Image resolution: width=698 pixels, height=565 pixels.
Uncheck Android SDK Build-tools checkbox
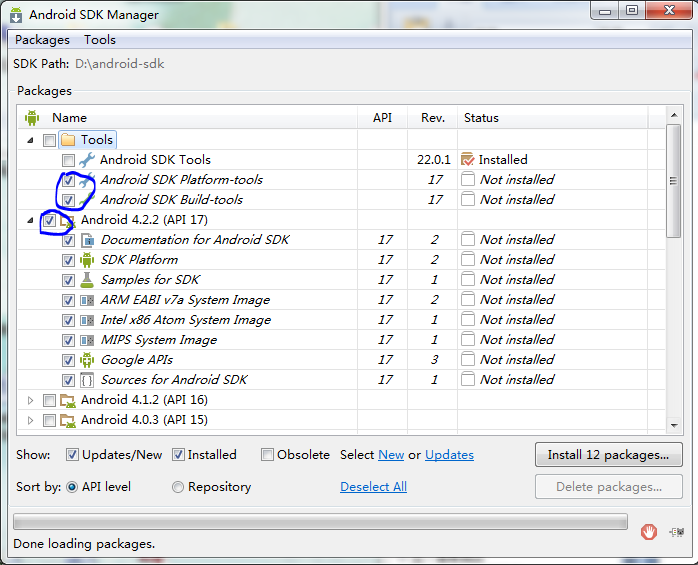coord(68,200)
